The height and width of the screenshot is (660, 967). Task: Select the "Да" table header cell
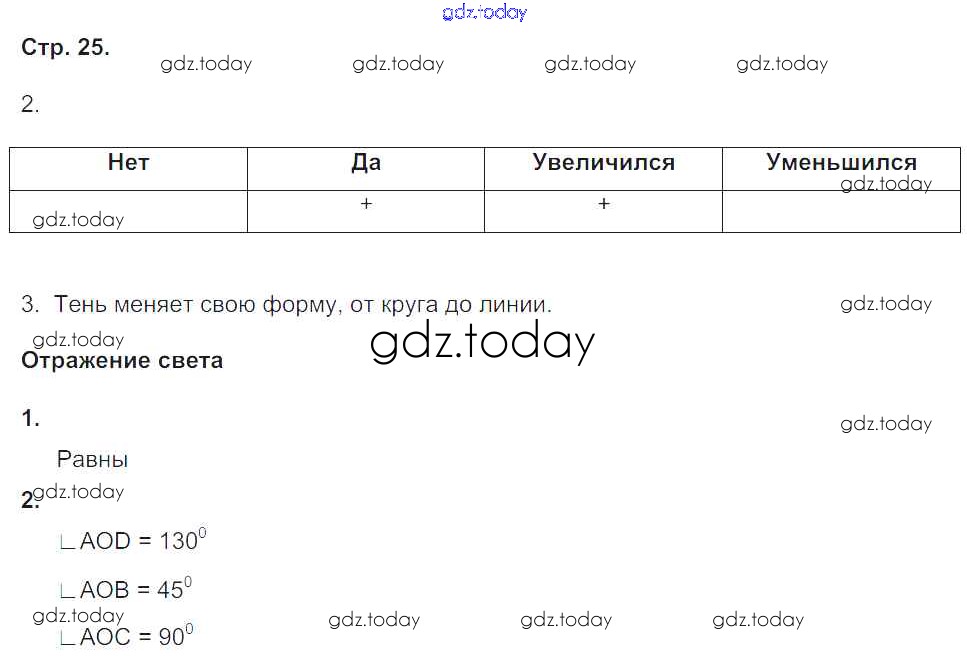pos(366,163)
